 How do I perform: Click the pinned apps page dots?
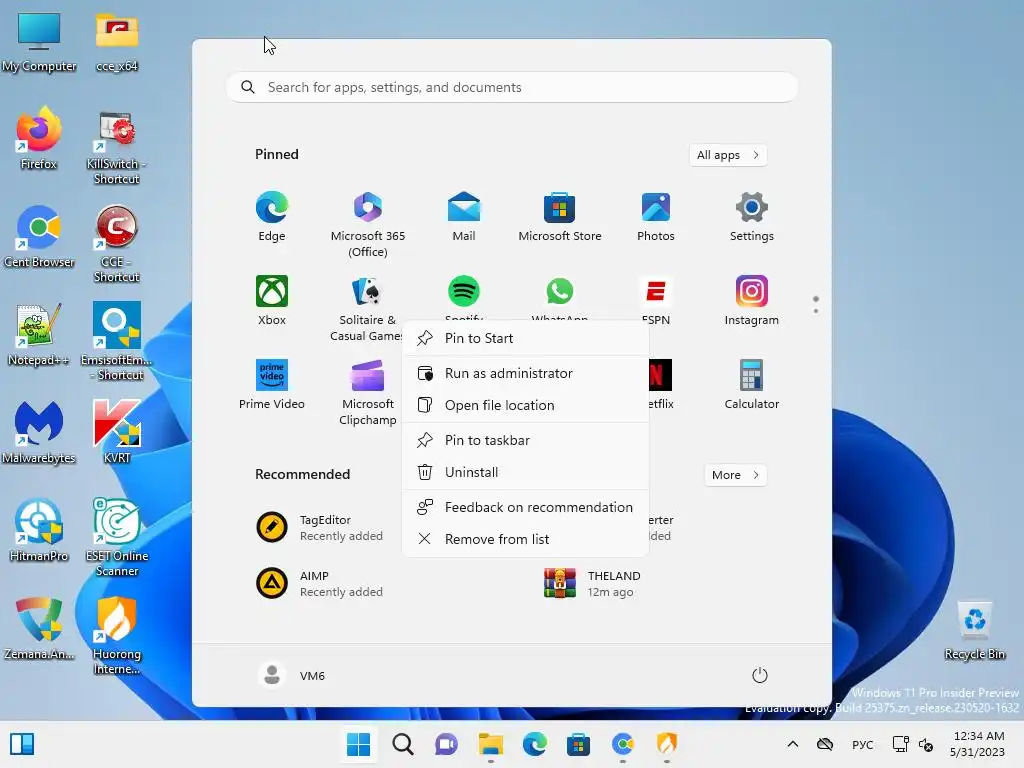[816, 304]
